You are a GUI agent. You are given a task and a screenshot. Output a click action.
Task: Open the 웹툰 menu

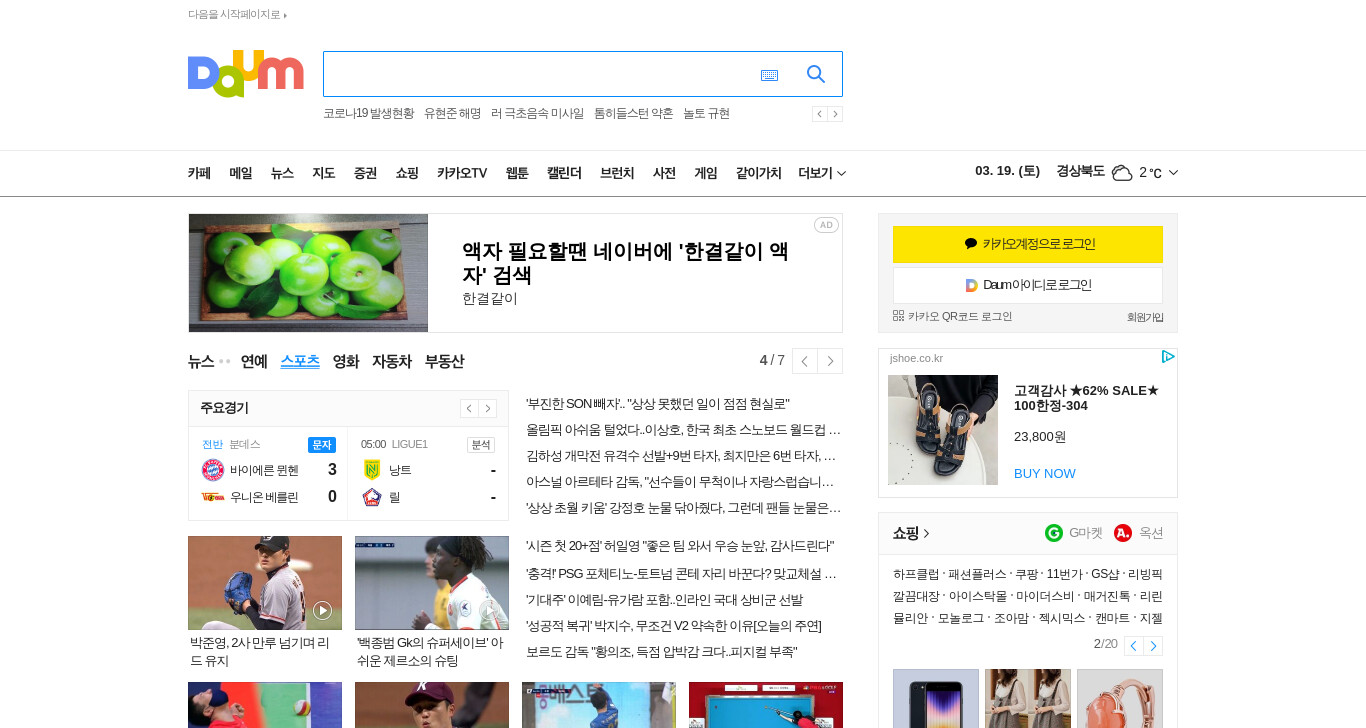517,173
